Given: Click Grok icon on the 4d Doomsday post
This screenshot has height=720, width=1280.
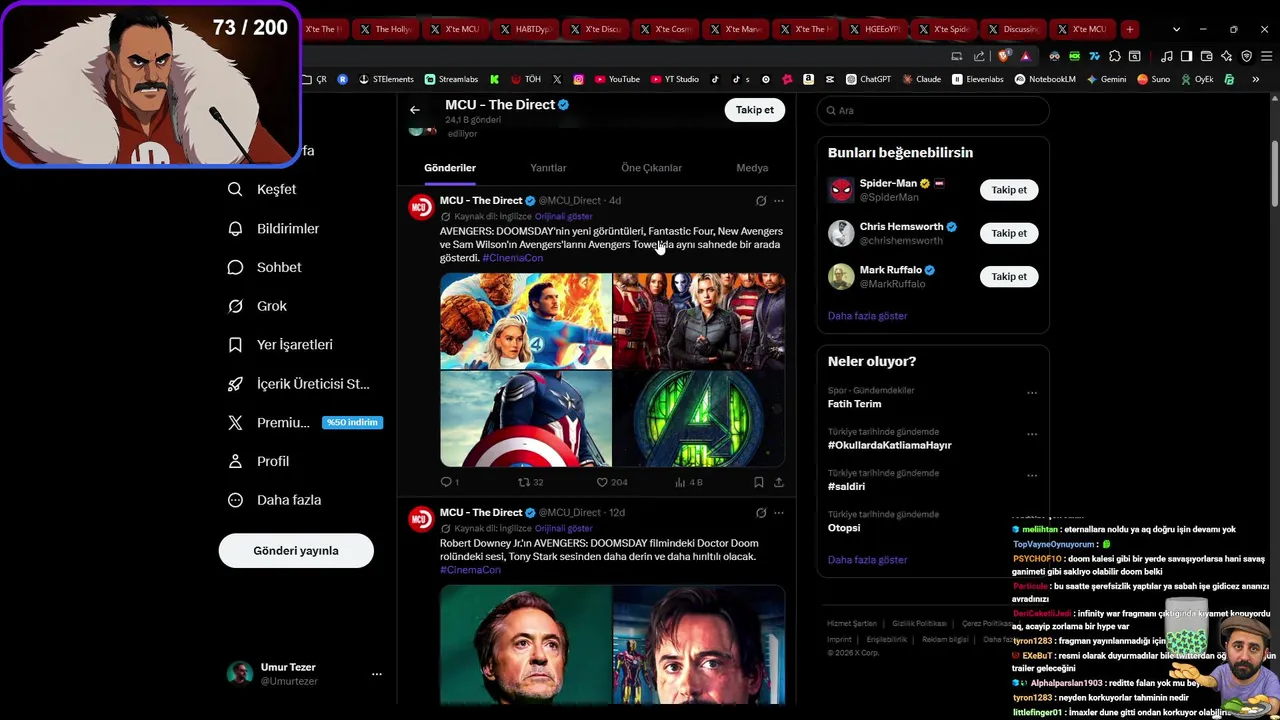Looking at the screenshot, I should (x=761, y=201).
